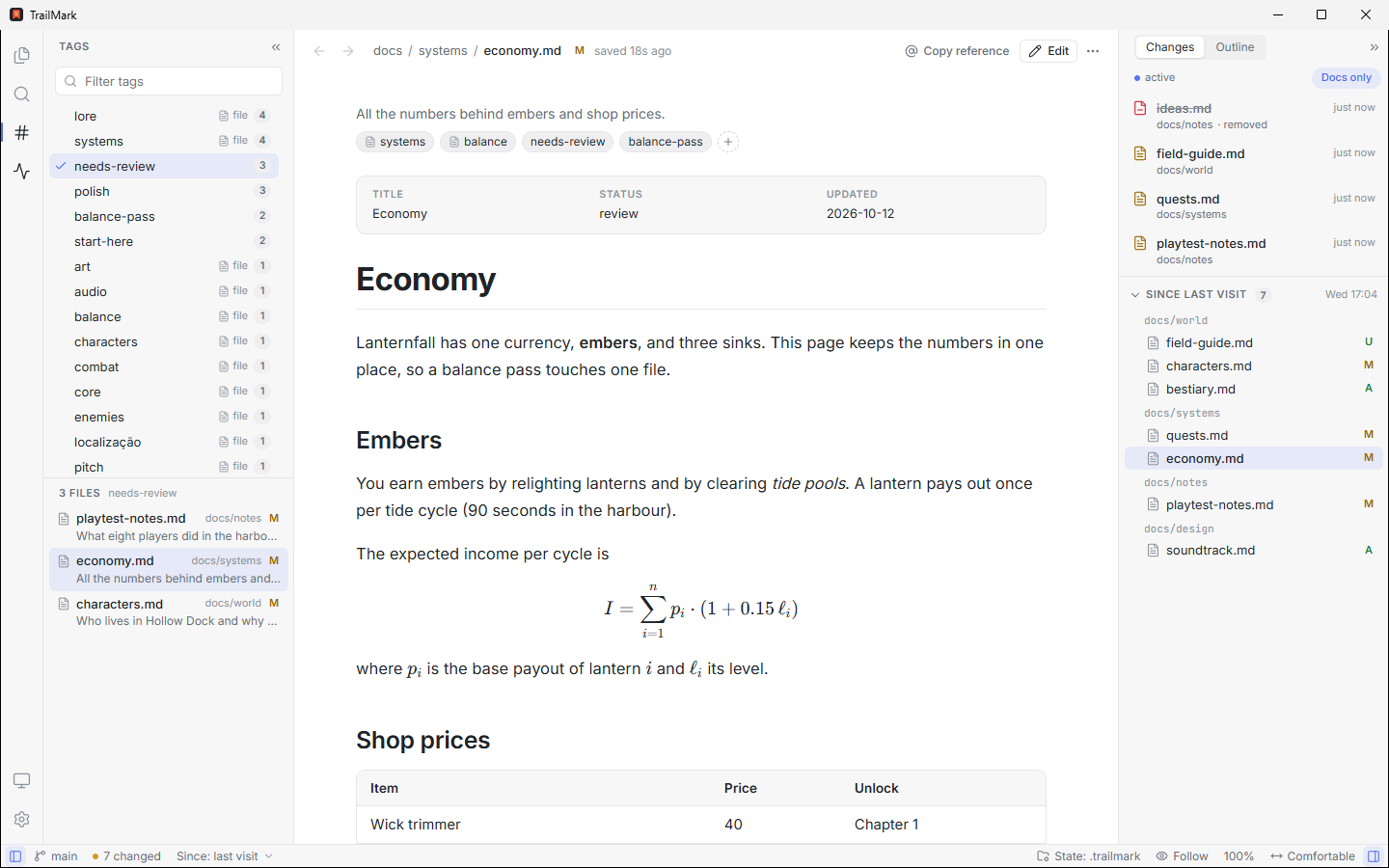Image resolution: width=1389 pixels, height=868 pixels.
Task: Select the polish tag in list
Action: click(x=164, y=191)
